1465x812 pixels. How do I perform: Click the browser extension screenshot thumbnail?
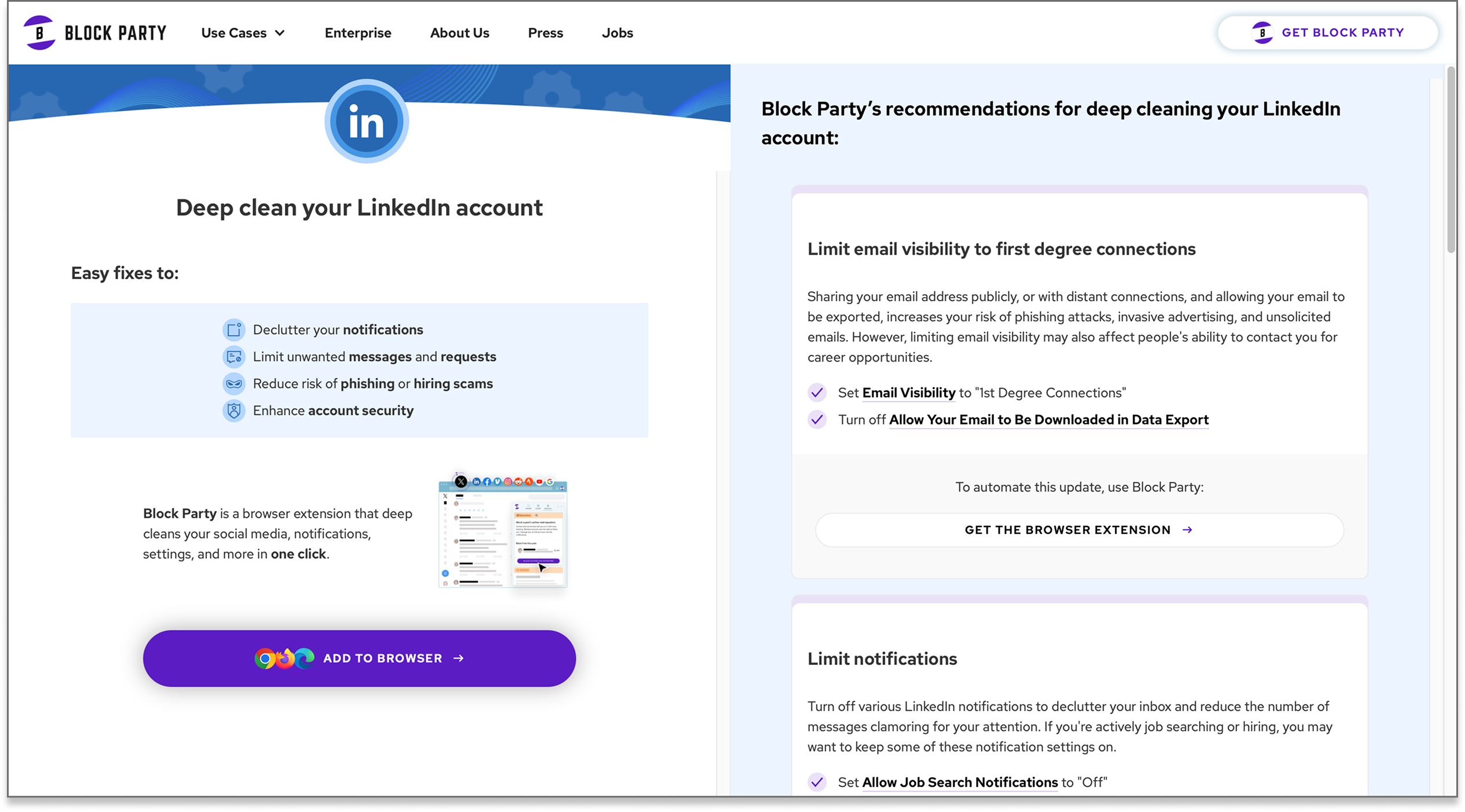point(502,534)
